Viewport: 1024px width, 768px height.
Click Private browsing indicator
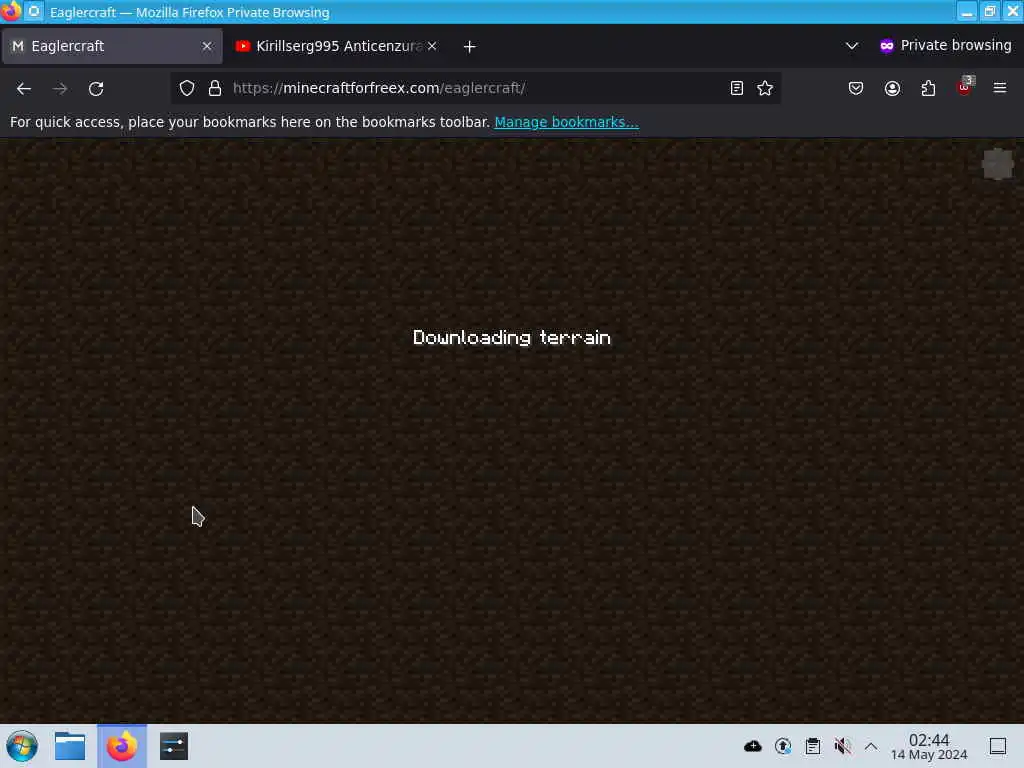point(945,45)
